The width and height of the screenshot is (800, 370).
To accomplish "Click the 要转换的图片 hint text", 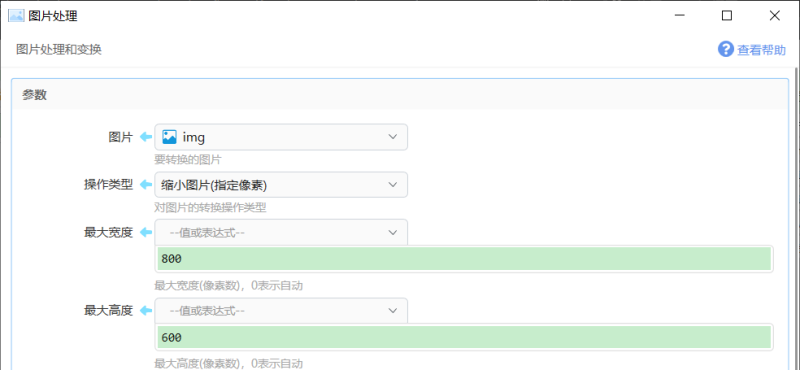I will (x=188, y=160).
